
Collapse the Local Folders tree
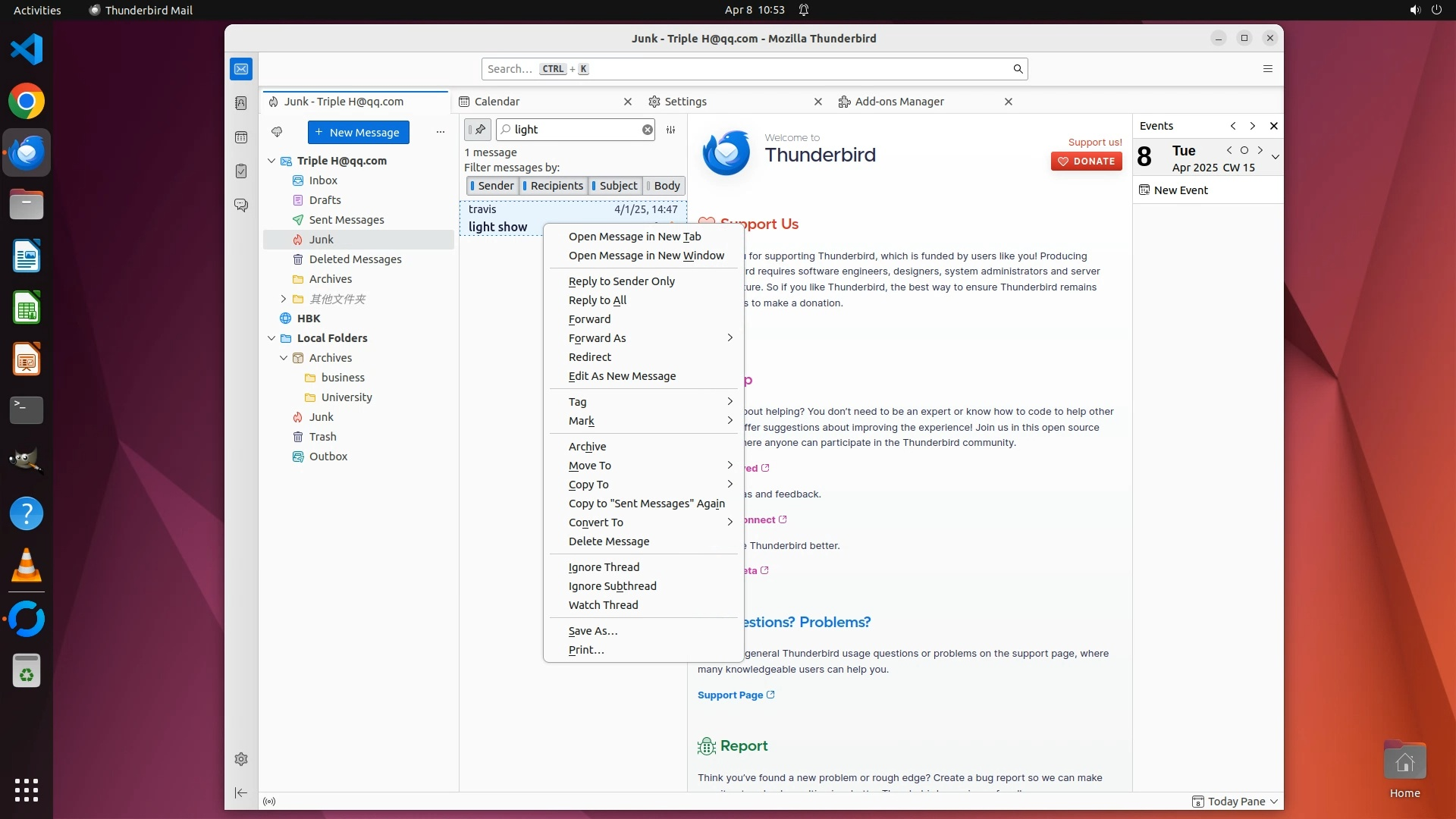(x=271, y=338)
